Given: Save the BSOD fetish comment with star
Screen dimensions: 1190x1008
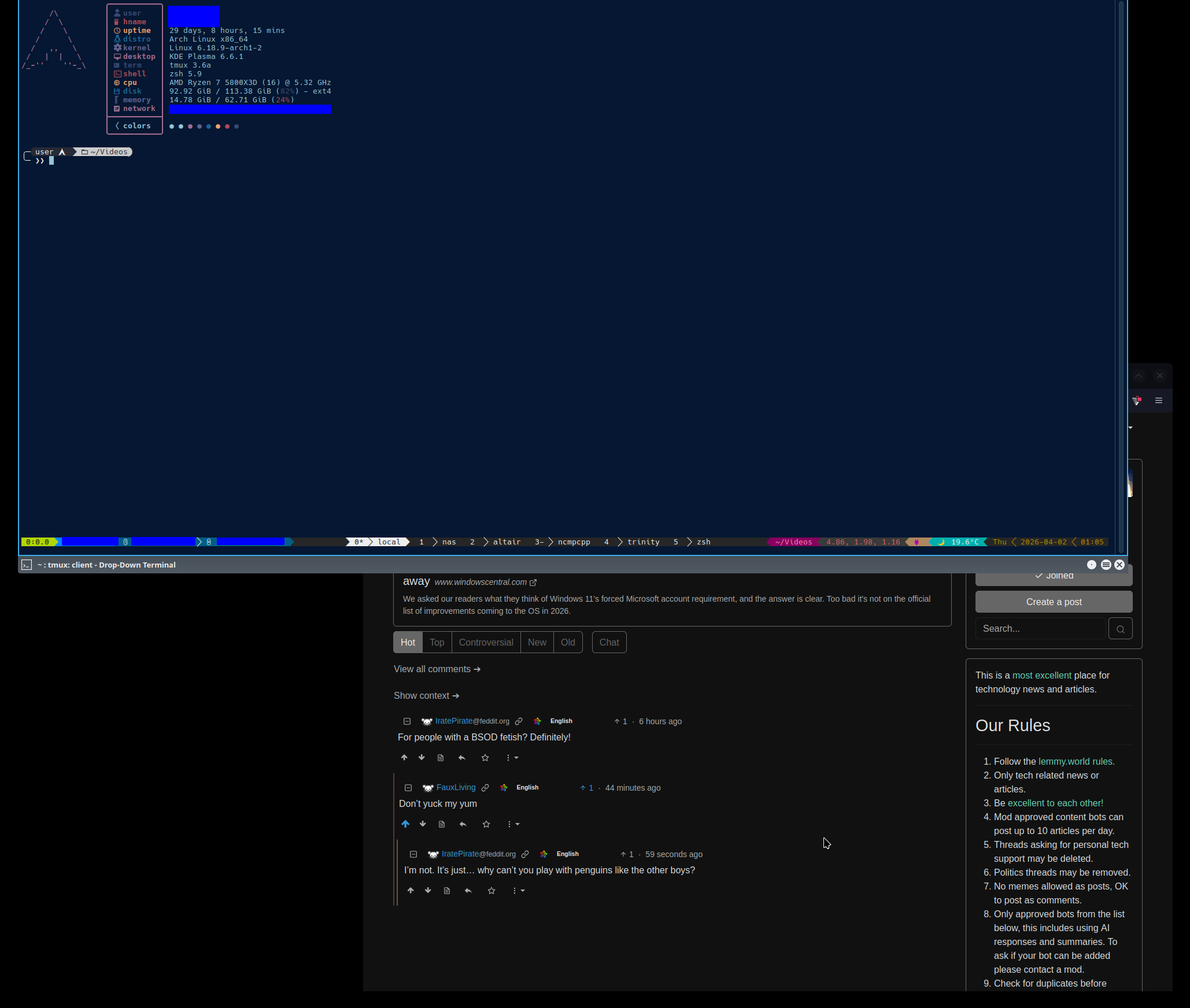Looking at the screenshot, I should pyautogui.click(x=485, y=758).
